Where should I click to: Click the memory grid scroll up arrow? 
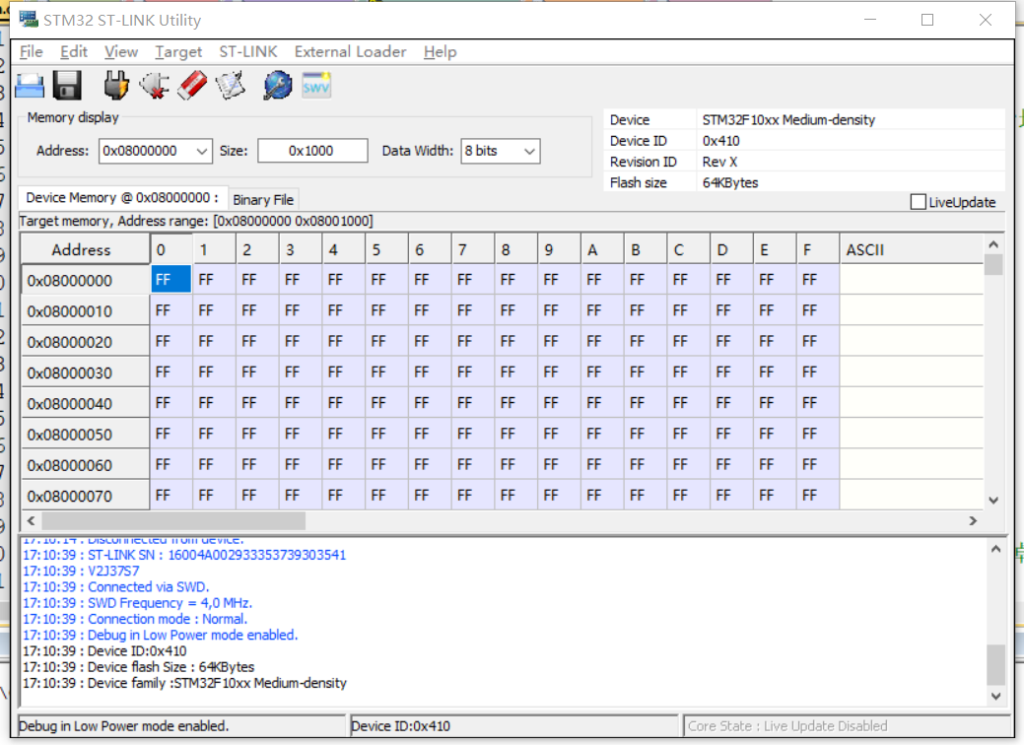click(x=993, y=244)
